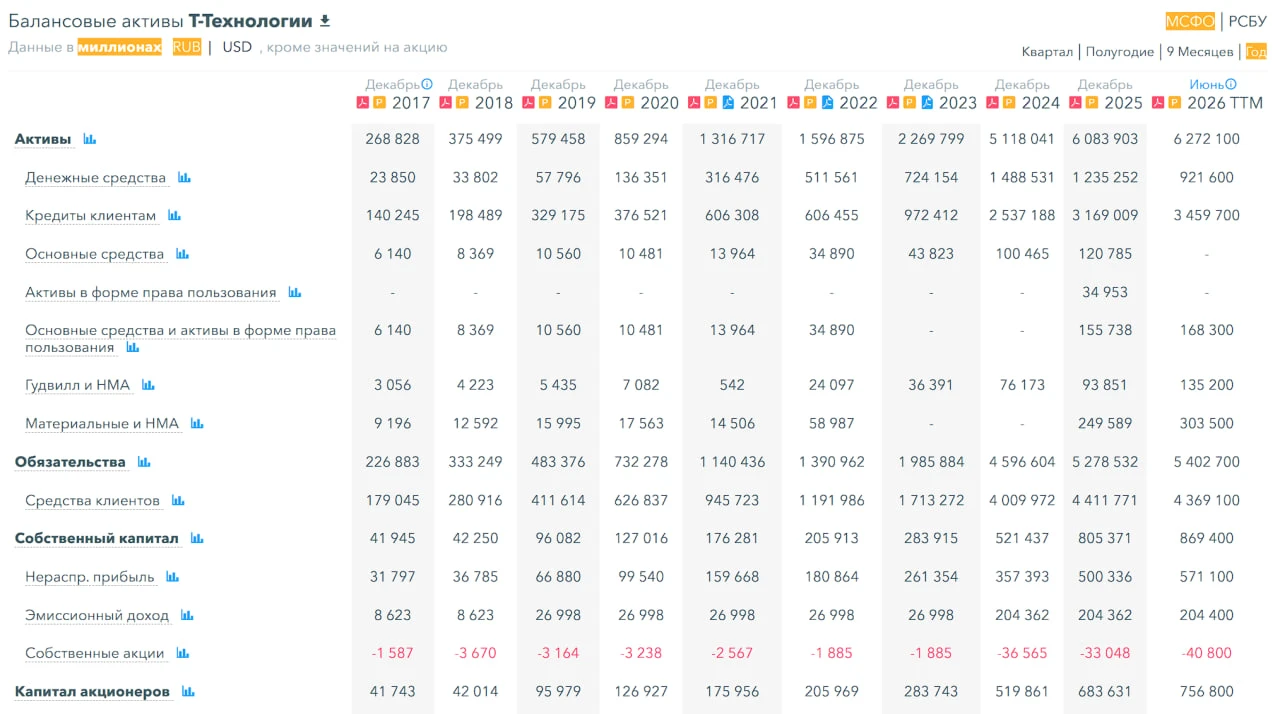This screenshot has height=714, width=1280.
Task: Show the chart for Капитал акционеров
Action: point(188,691)
